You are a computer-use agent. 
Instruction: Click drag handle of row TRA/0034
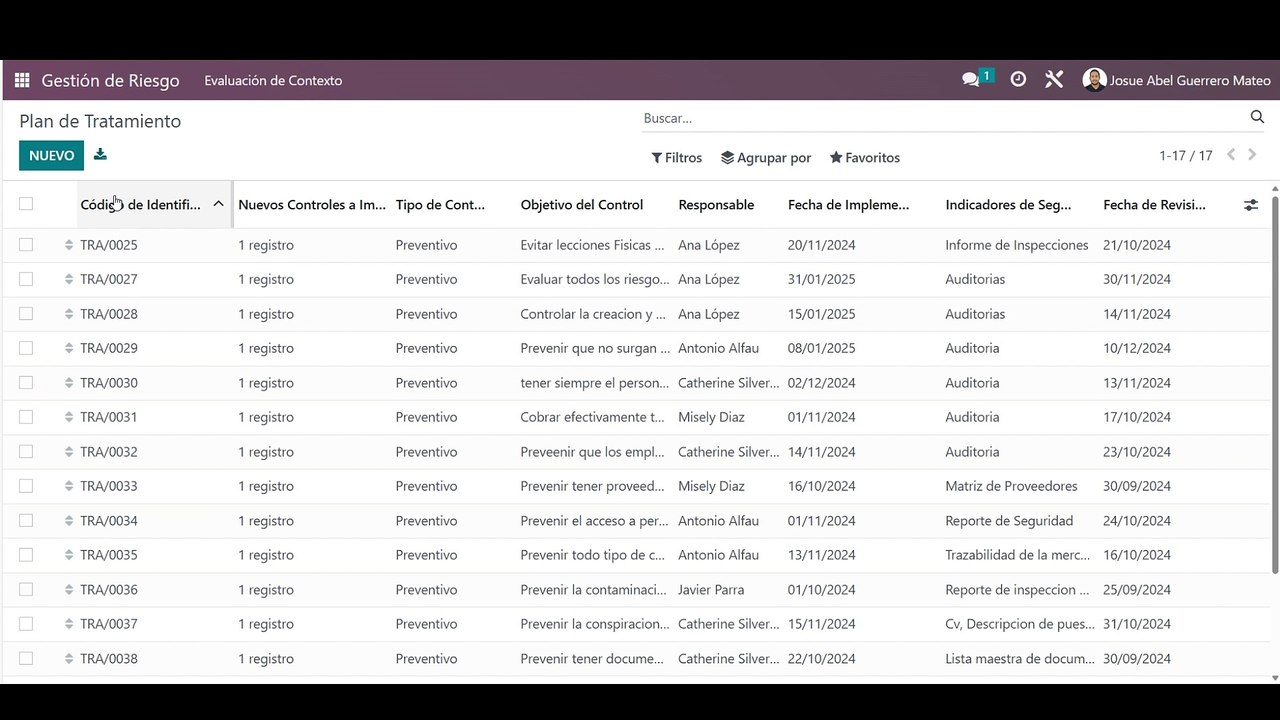click(69, 521)
